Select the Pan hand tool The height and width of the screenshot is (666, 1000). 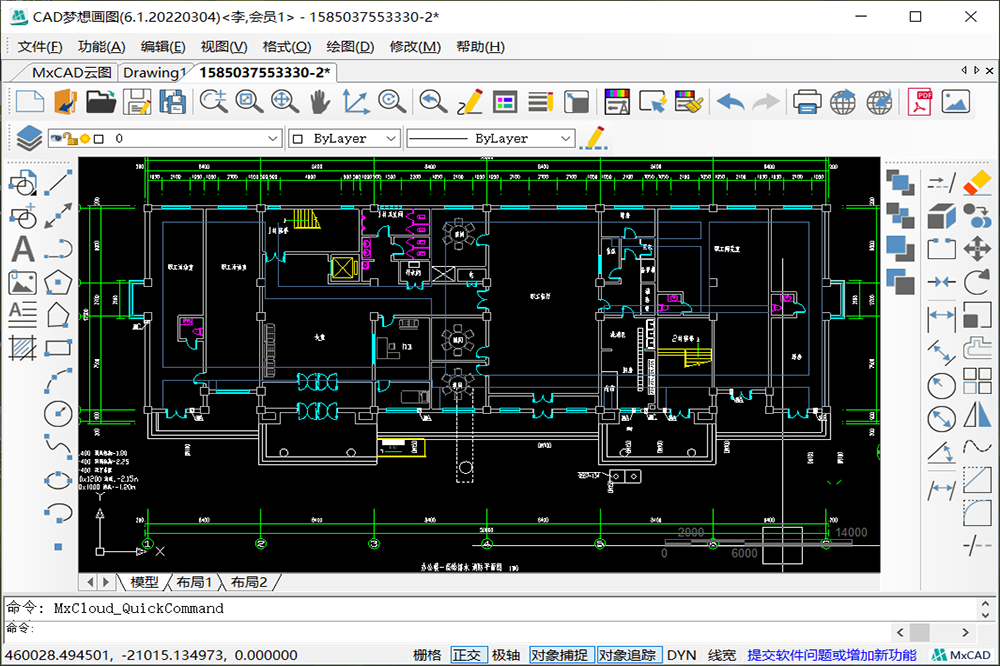click(x=318, y=101)
